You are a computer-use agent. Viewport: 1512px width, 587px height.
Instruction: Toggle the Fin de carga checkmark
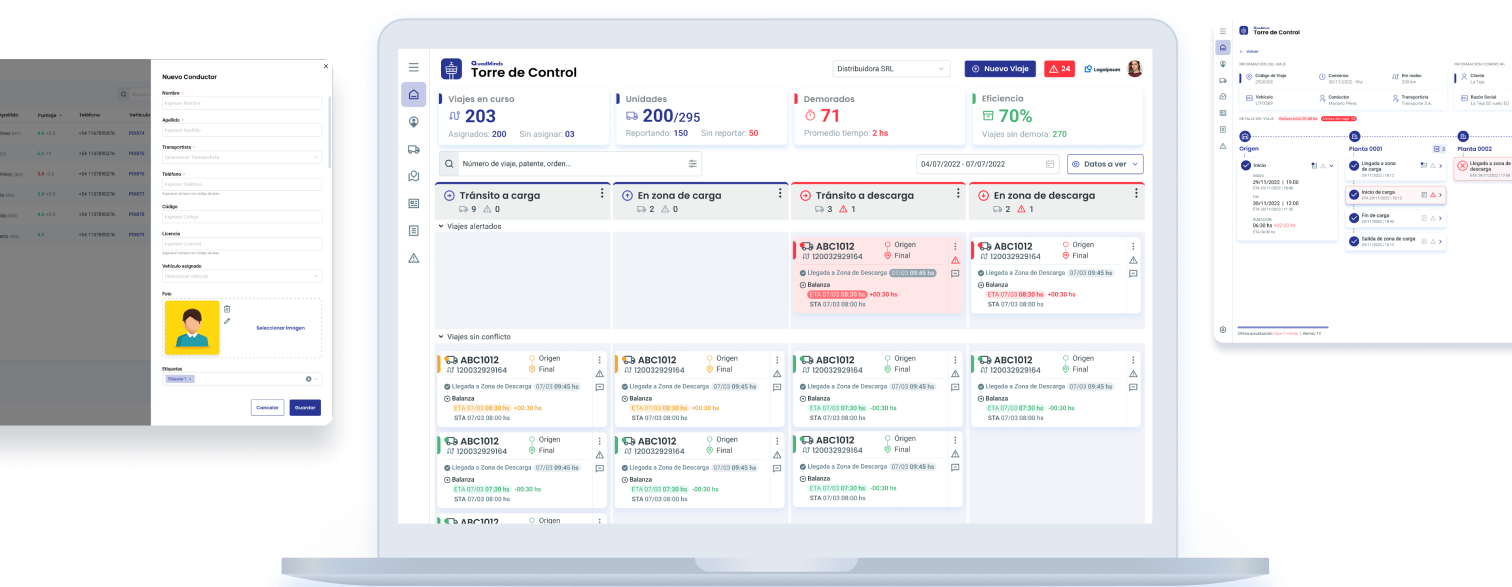(x=1354, y=217)
